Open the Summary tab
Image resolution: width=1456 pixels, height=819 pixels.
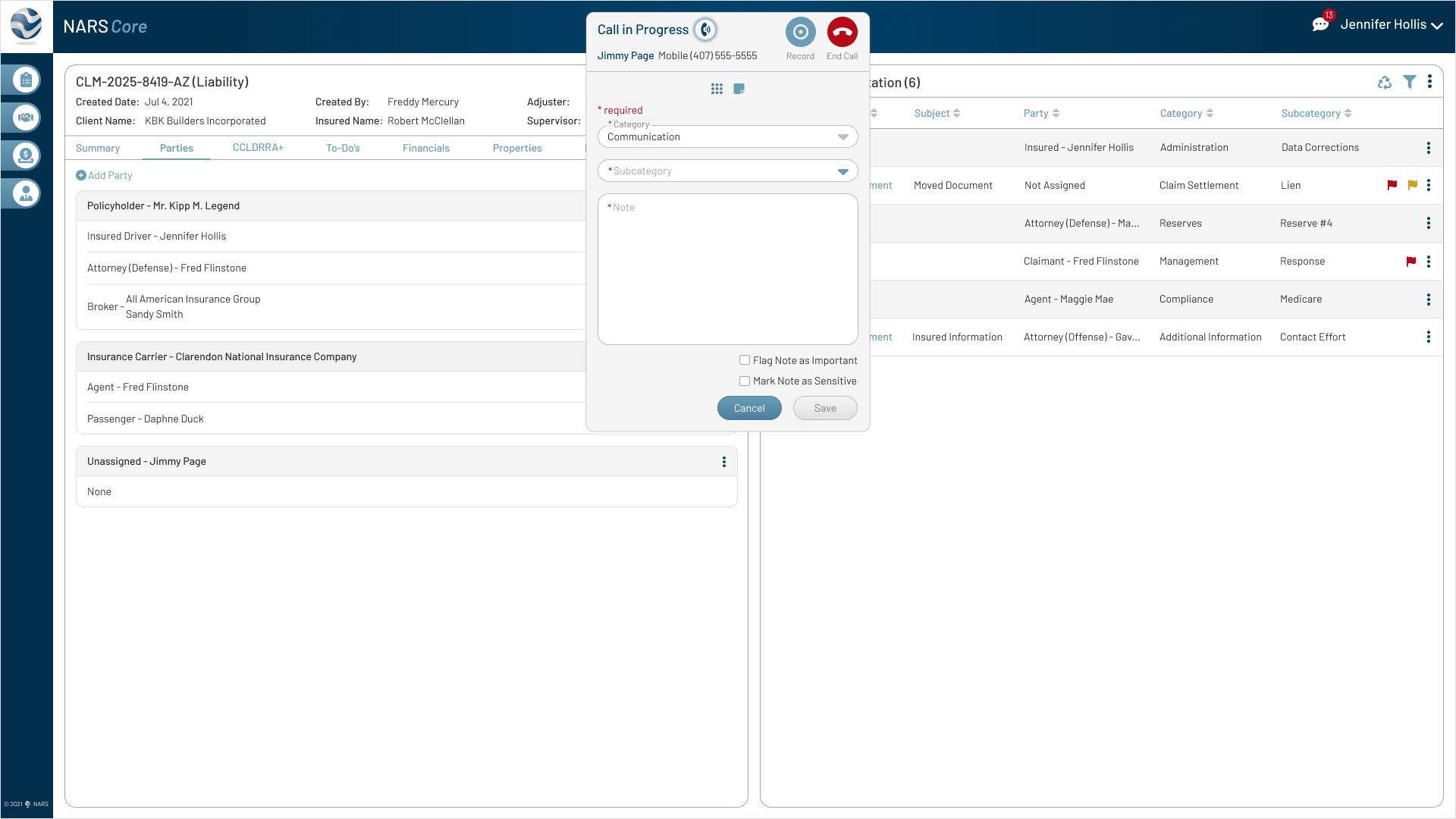coord(97,148)
